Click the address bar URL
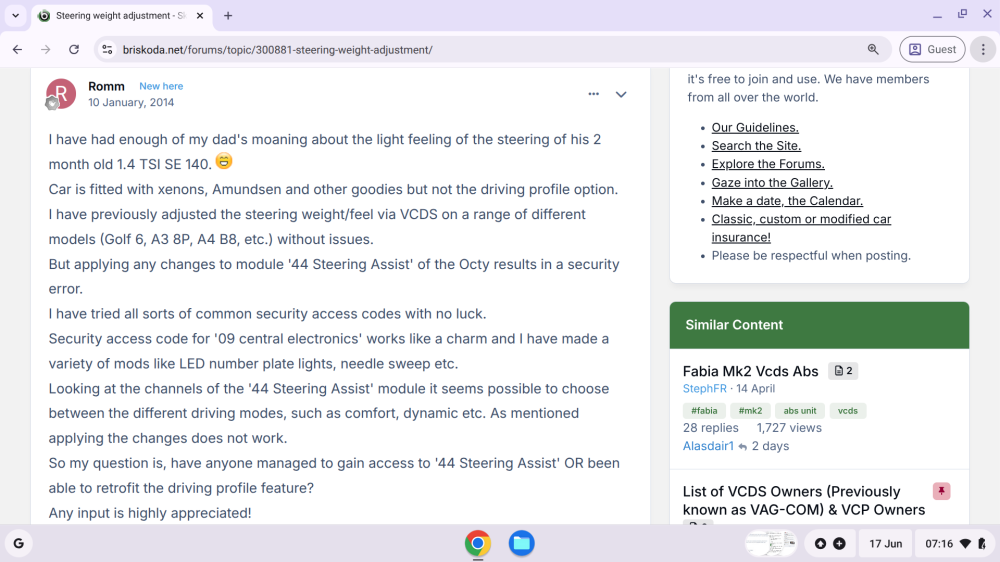 [x=277, y=49]
